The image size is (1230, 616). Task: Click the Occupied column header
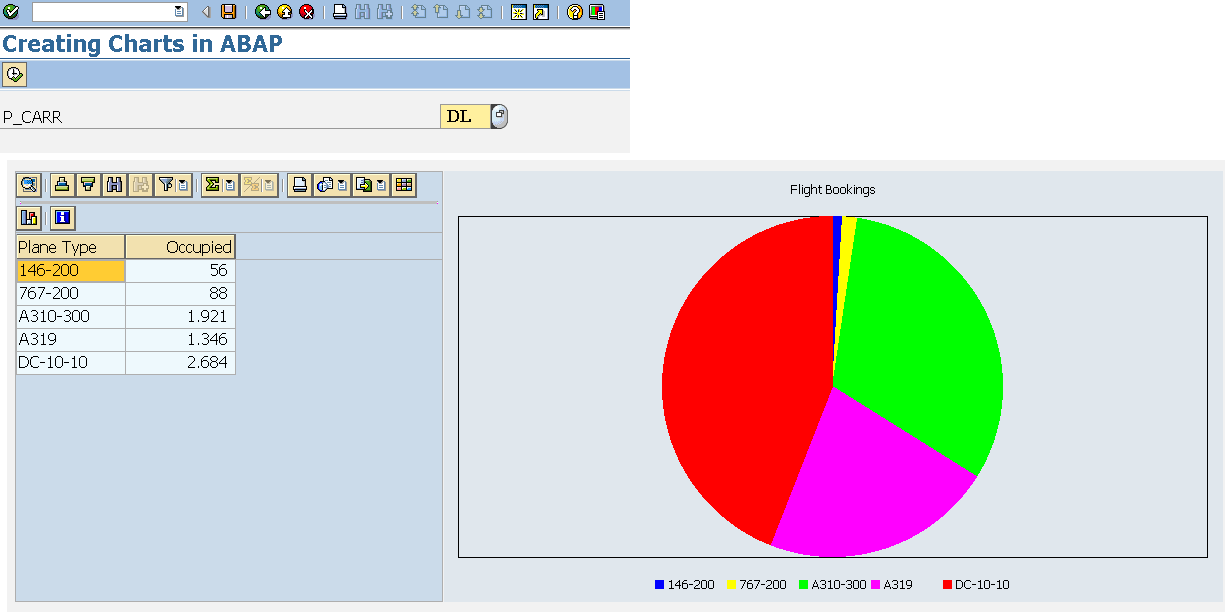tap(180, 247)
